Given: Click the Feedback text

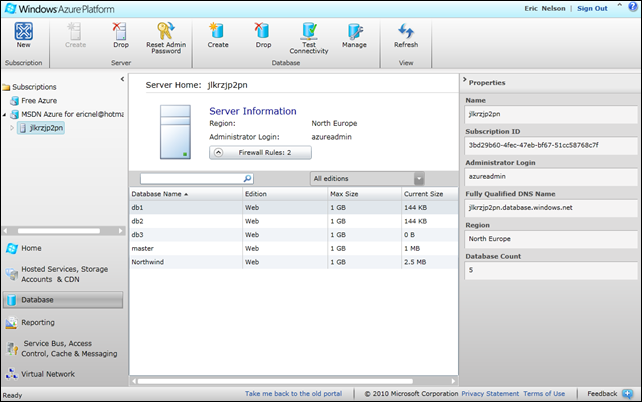Looking at the screenshot, I should tap(602, 393).
